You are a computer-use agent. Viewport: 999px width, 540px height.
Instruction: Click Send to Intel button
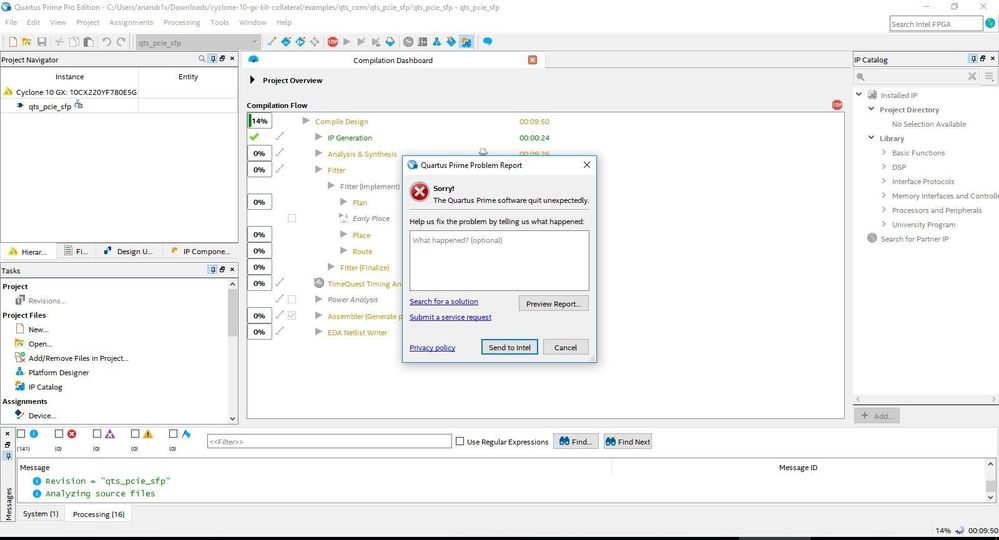[x=510, y=348]
